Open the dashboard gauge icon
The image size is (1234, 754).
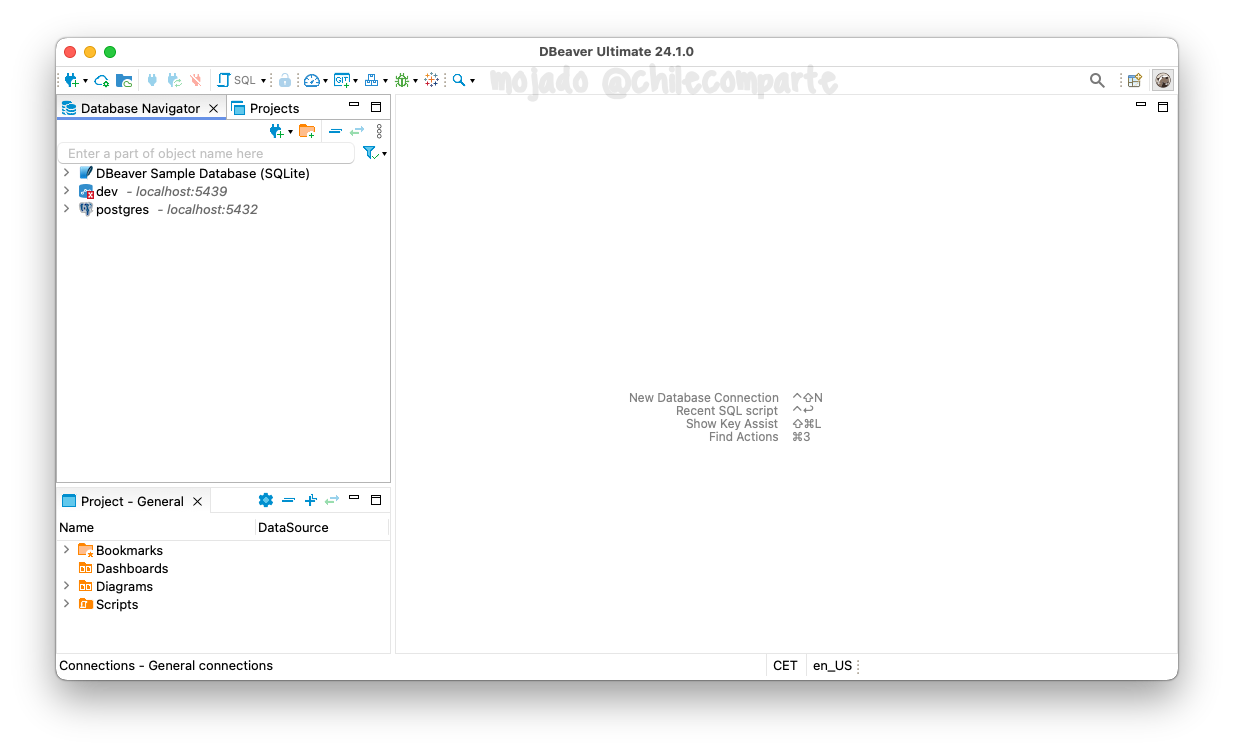pyautogui.click(x=312, y=80)
